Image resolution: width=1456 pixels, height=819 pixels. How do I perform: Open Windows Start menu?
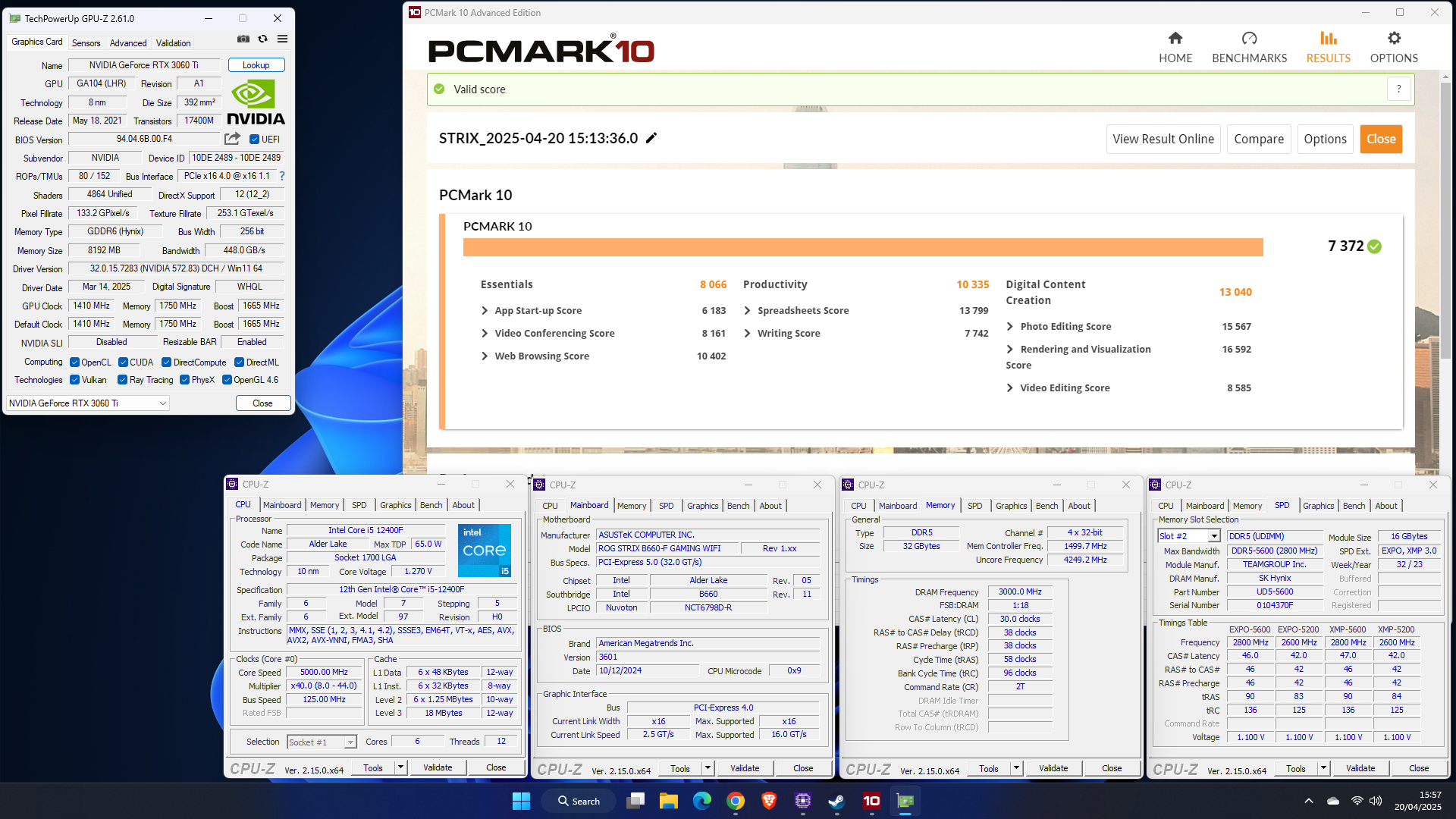521,801
